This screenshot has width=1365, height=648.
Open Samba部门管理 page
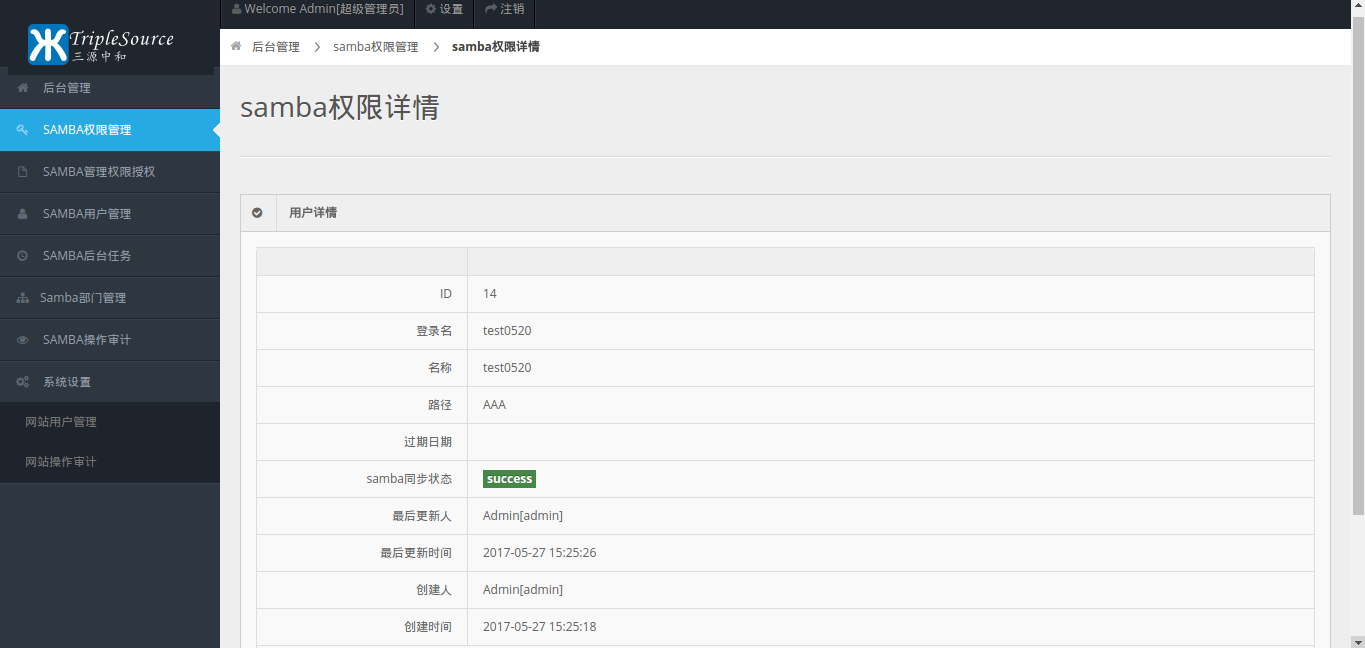click(x=110, y=298)
